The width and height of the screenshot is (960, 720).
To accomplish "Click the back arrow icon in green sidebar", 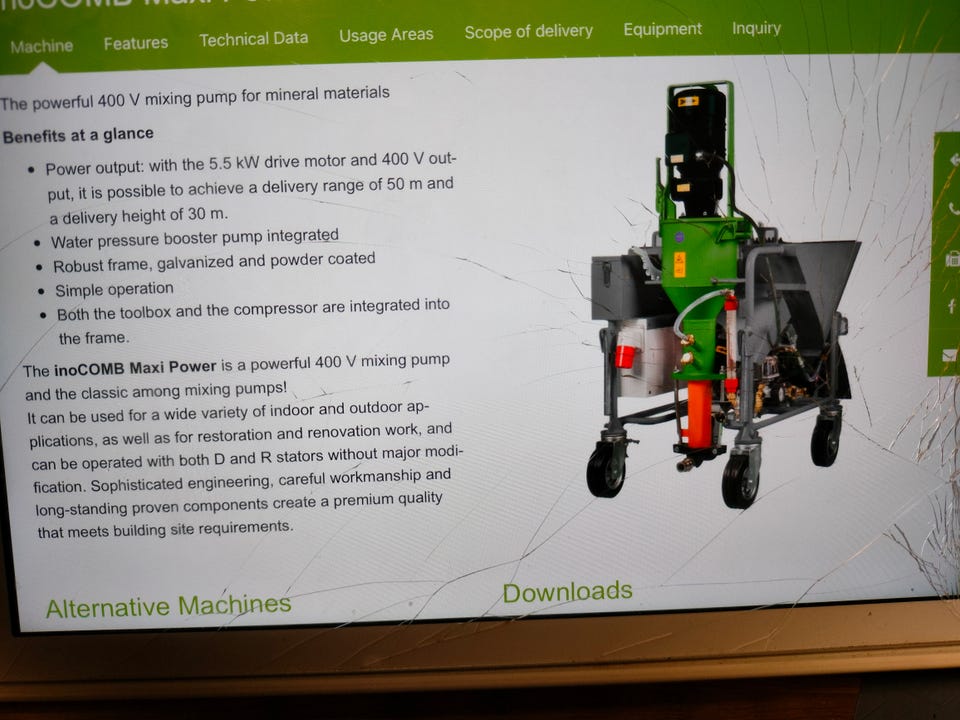I will point(953,160).
